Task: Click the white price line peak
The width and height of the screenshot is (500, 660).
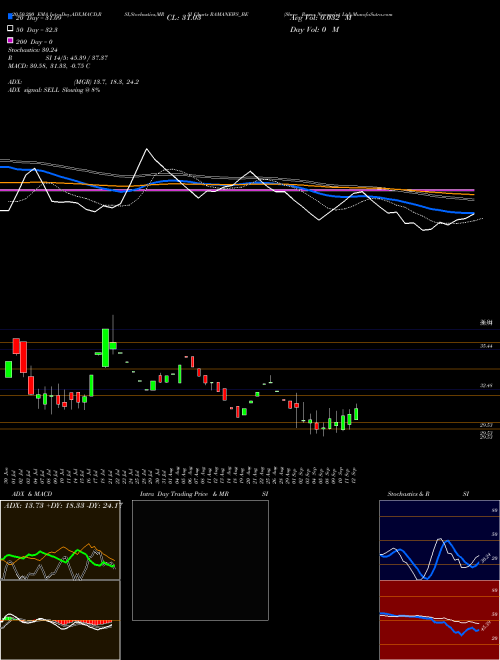Action: [146, 149]
